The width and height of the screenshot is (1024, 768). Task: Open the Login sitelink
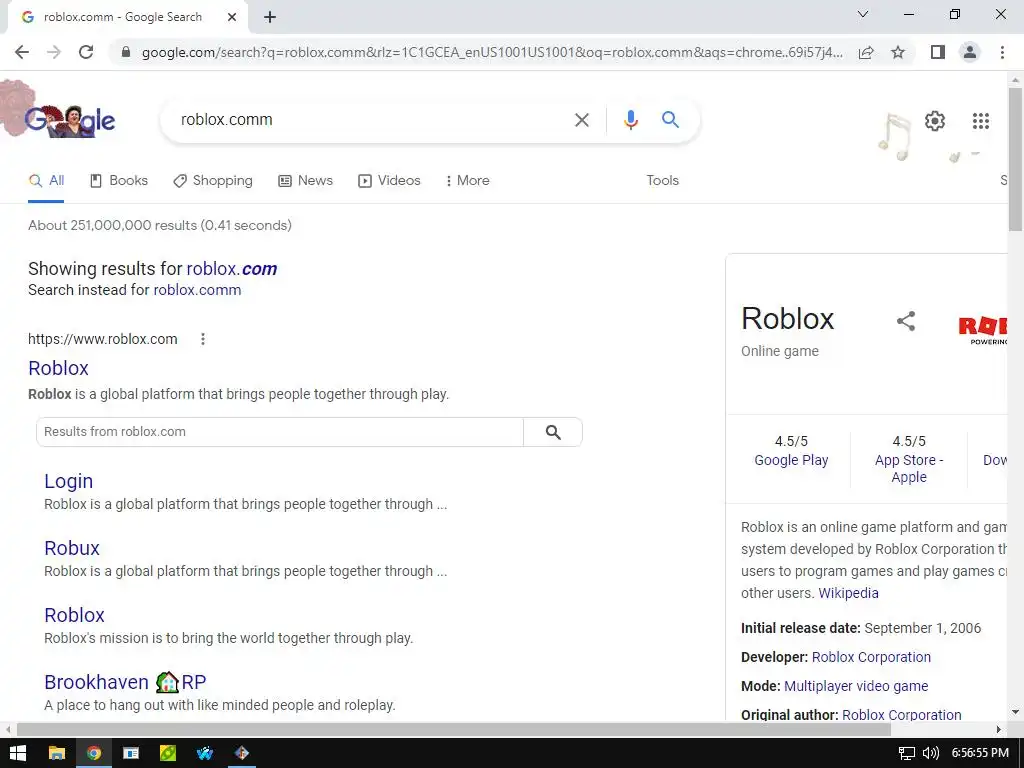69,481
